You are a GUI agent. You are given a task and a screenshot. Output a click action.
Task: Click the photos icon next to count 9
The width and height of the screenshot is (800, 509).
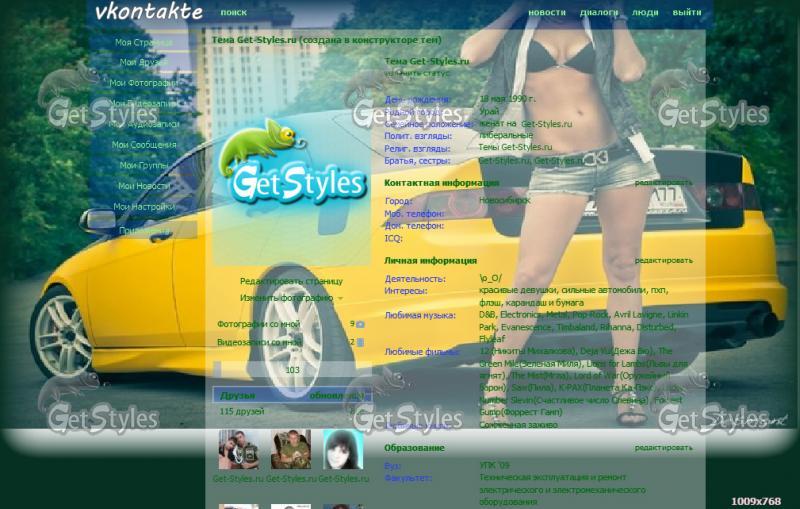(361, 324)
